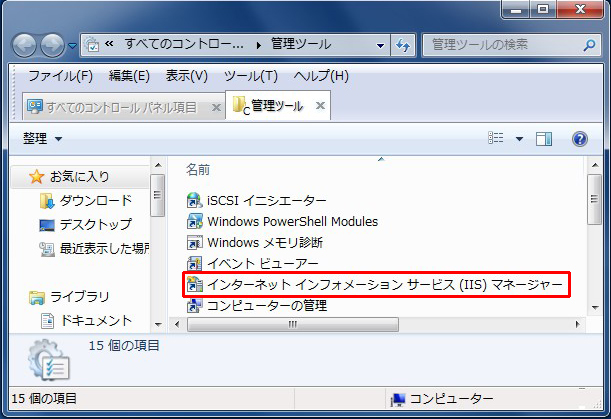Screen dimensions: 611x419
Task: Click the Forward navigation arrow button
Action: pyautogui.click(x=54, y=46)
